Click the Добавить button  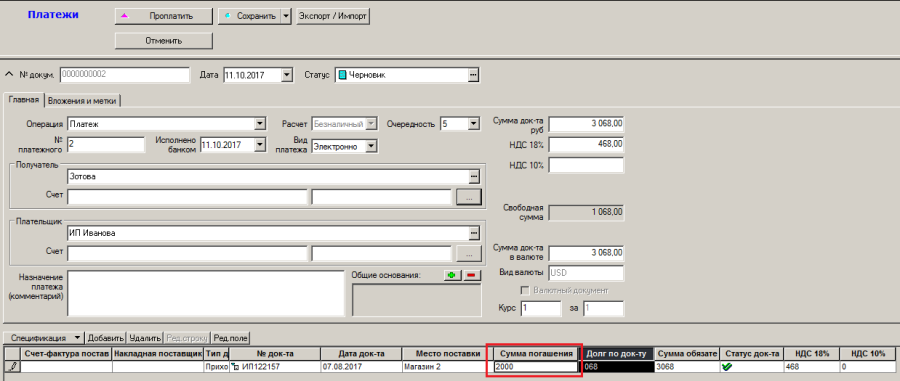click(x=106, y=338)
